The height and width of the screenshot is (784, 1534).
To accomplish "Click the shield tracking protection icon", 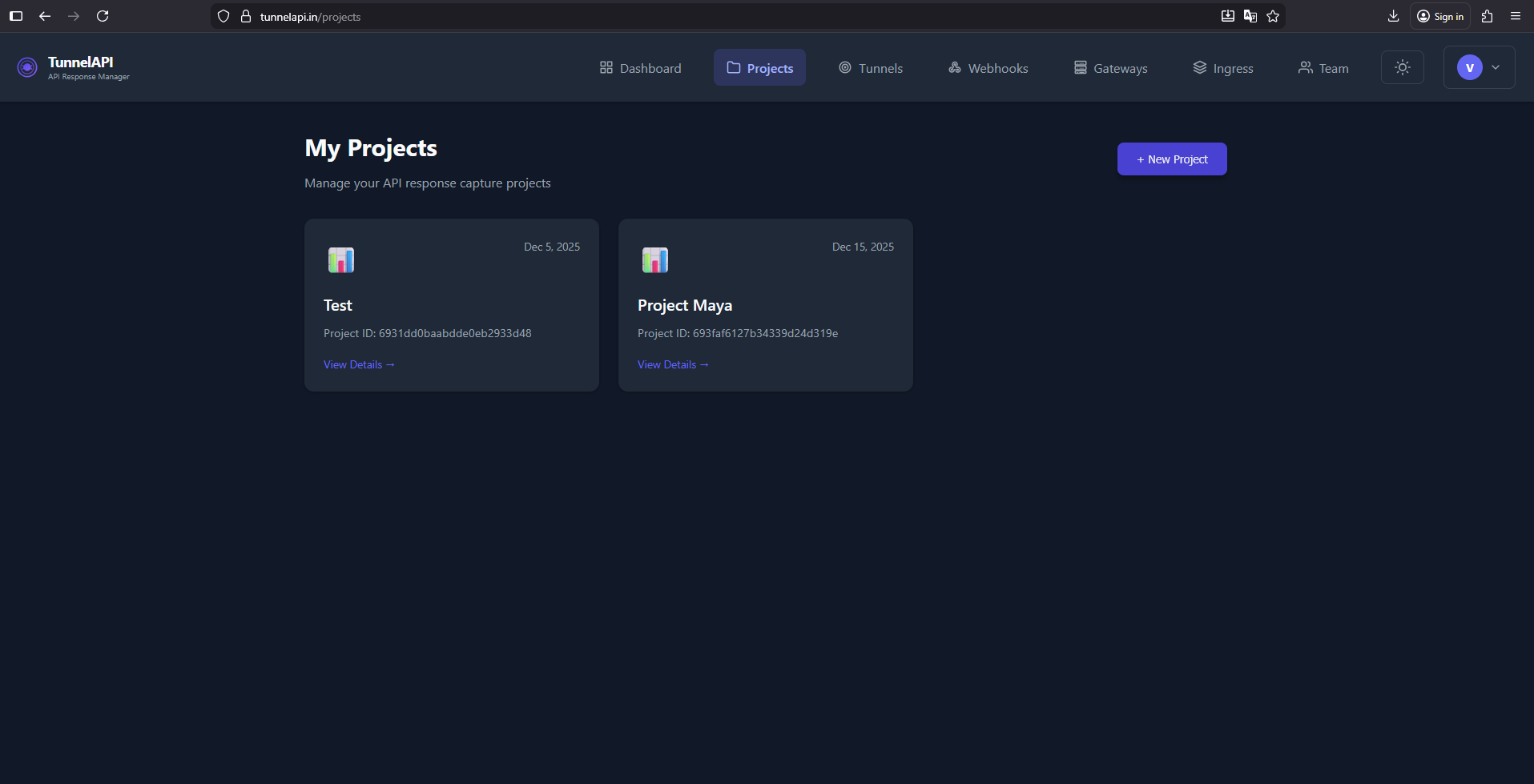I will (223, 16).
